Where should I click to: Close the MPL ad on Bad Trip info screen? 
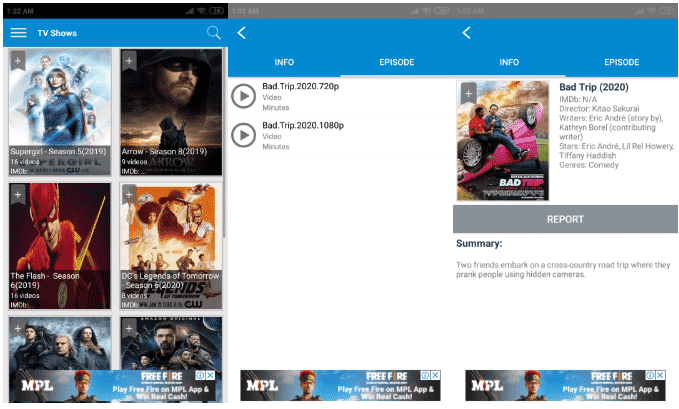[660, 375]
